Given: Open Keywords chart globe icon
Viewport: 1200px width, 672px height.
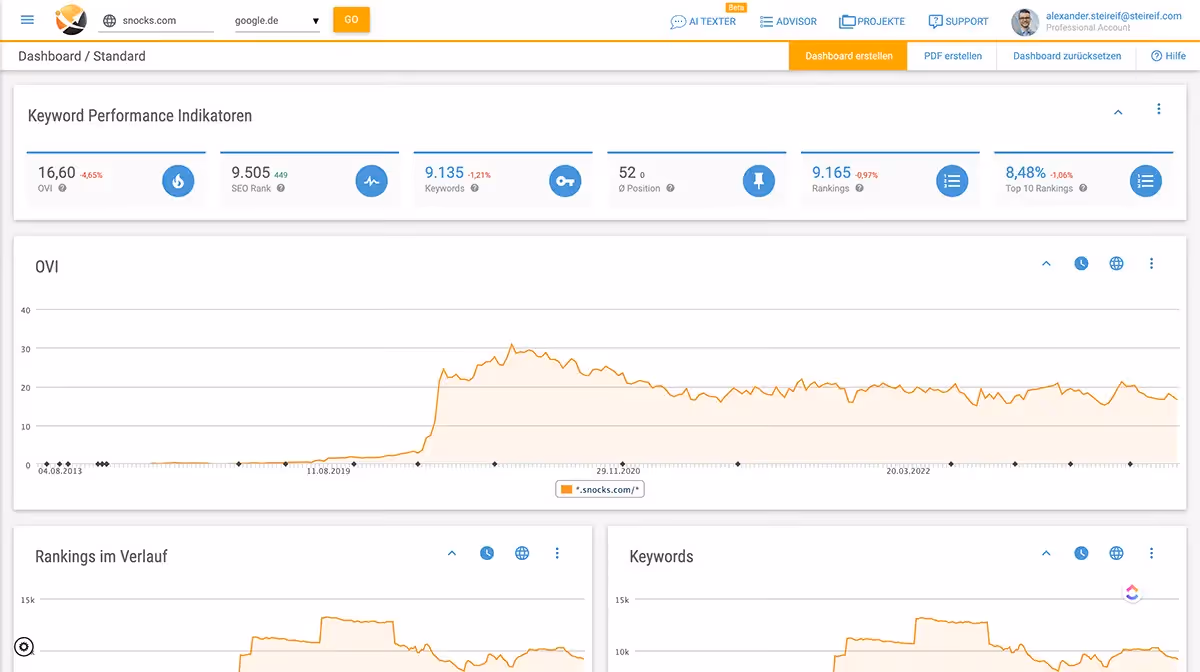Looking at the screenshot, I should tap(1116, 553).
